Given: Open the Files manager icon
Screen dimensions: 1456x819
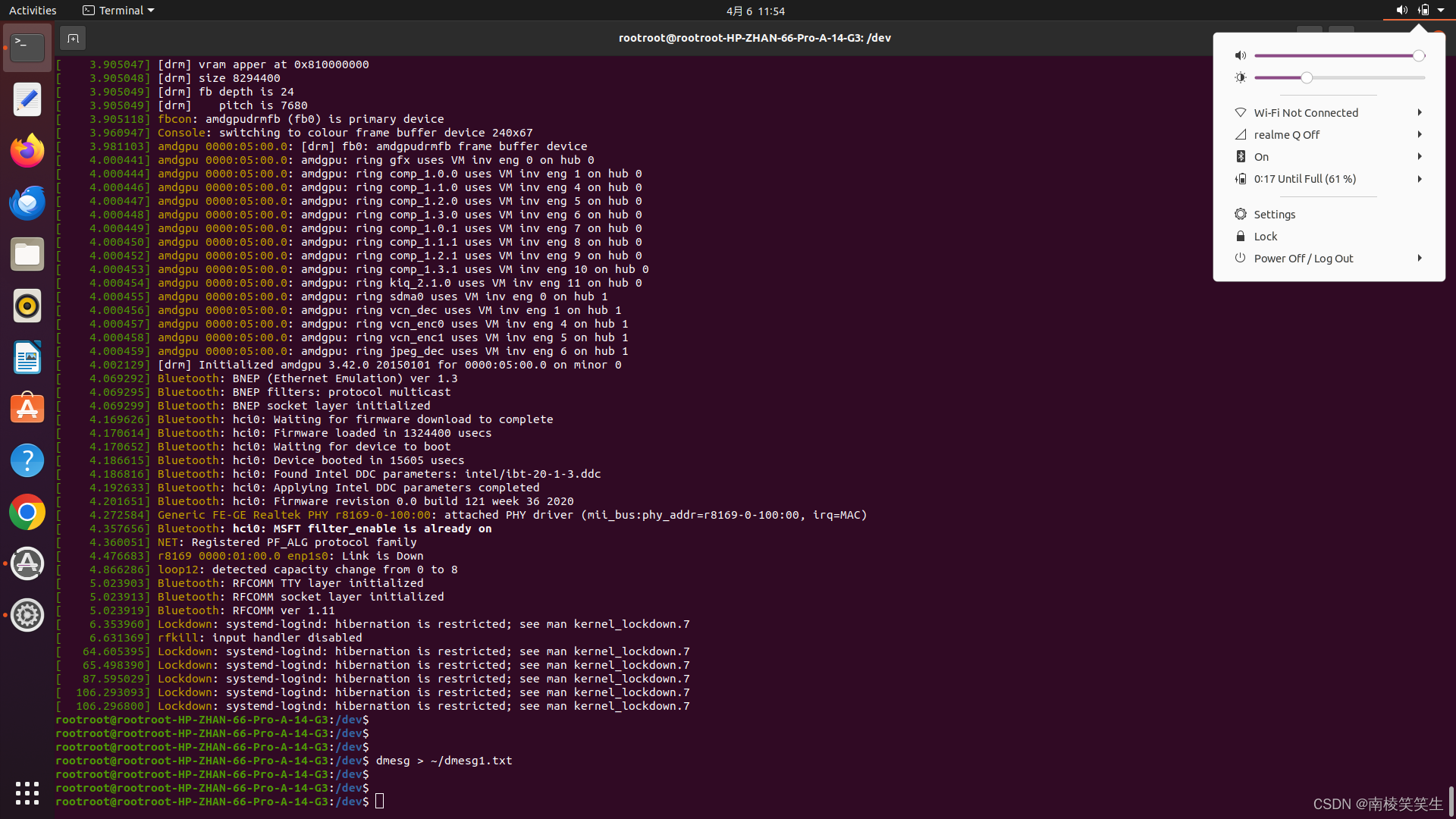Looking at the screenshot, I should (x=27, y=254).
